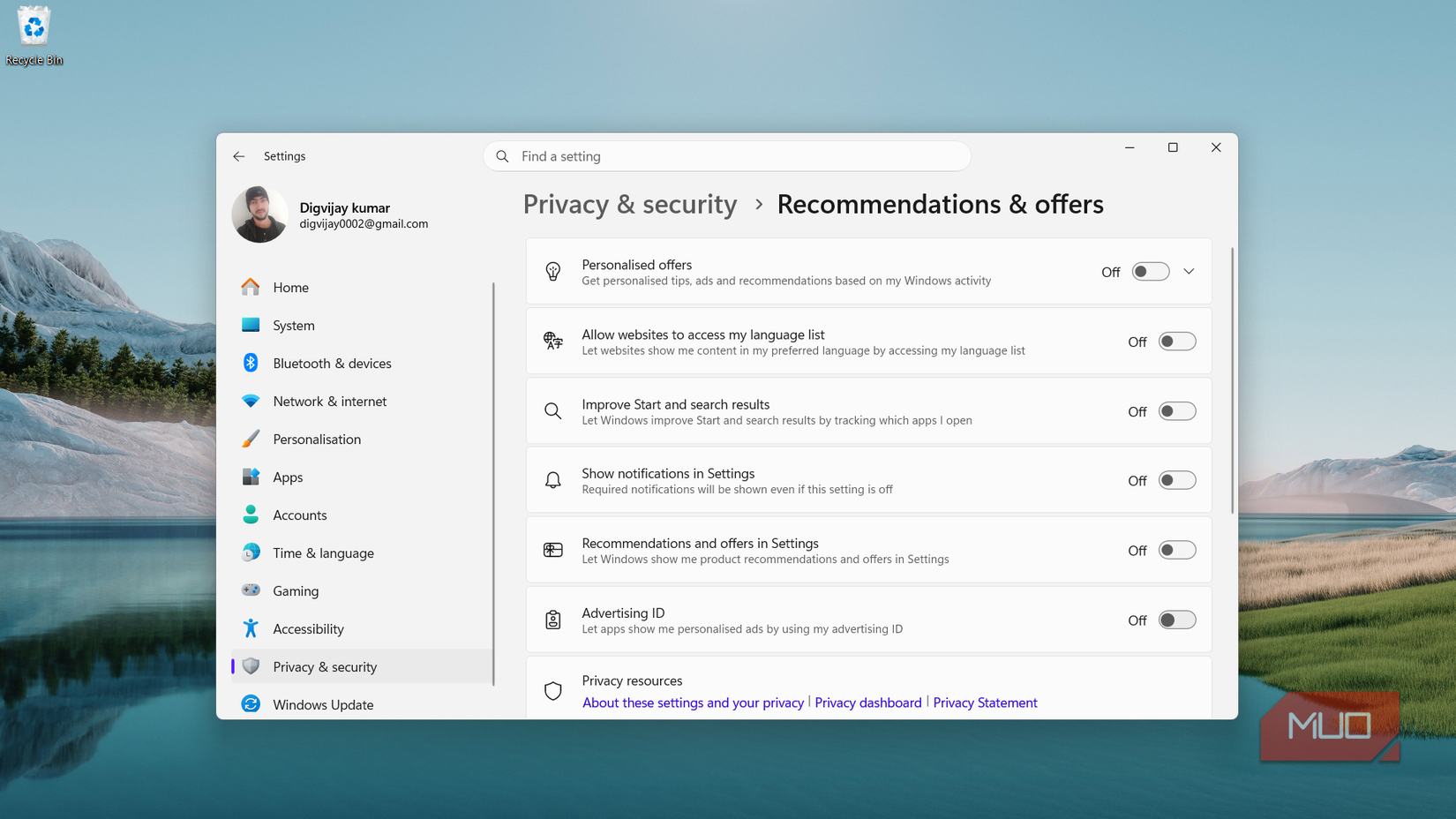The width and height of the screenshot is (1456, 819).
Task: Open the Privacy Statement link
Action: pyautogui.click(x=985, y=703)
